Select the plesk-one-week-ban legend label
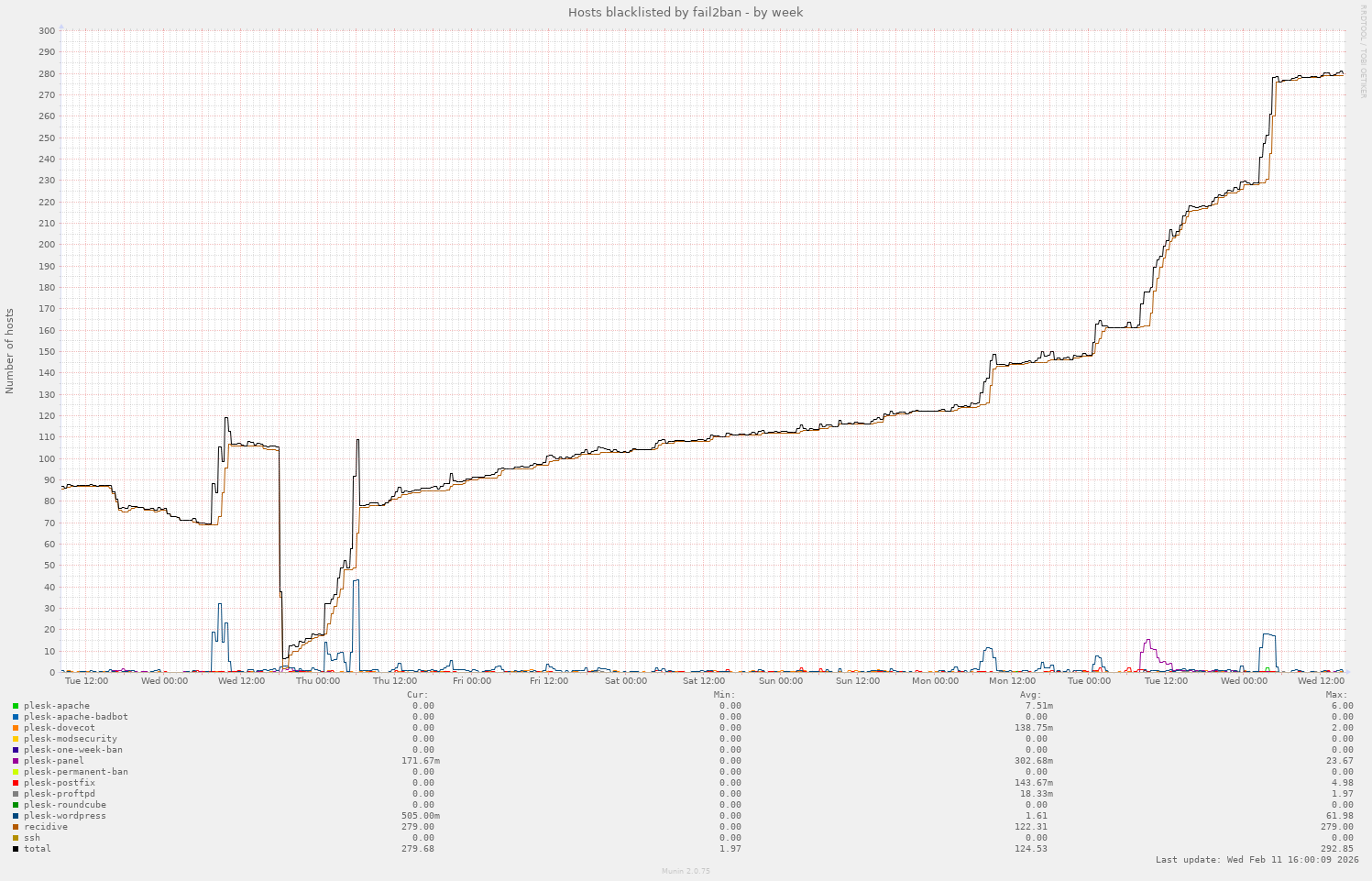 pyautogui.click(x=72, y=750)
